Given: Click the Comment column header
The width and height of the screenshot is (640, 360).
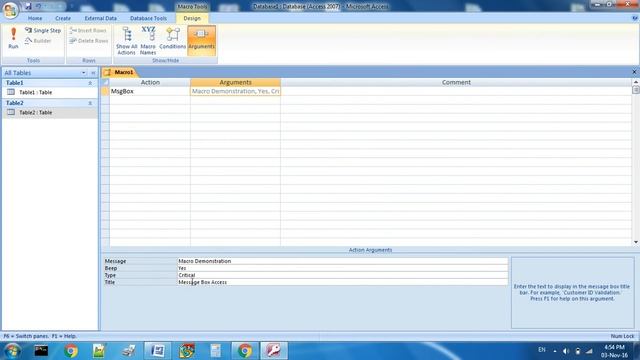Looking at the screenshot, I should click(456, 82).
